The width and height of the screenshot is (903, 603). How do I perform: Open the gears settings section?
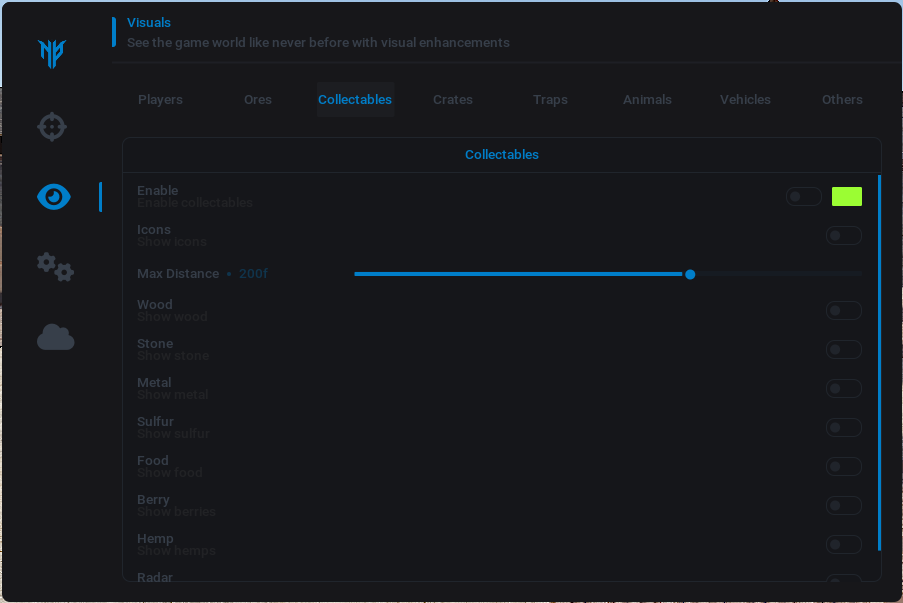[55, 267]
